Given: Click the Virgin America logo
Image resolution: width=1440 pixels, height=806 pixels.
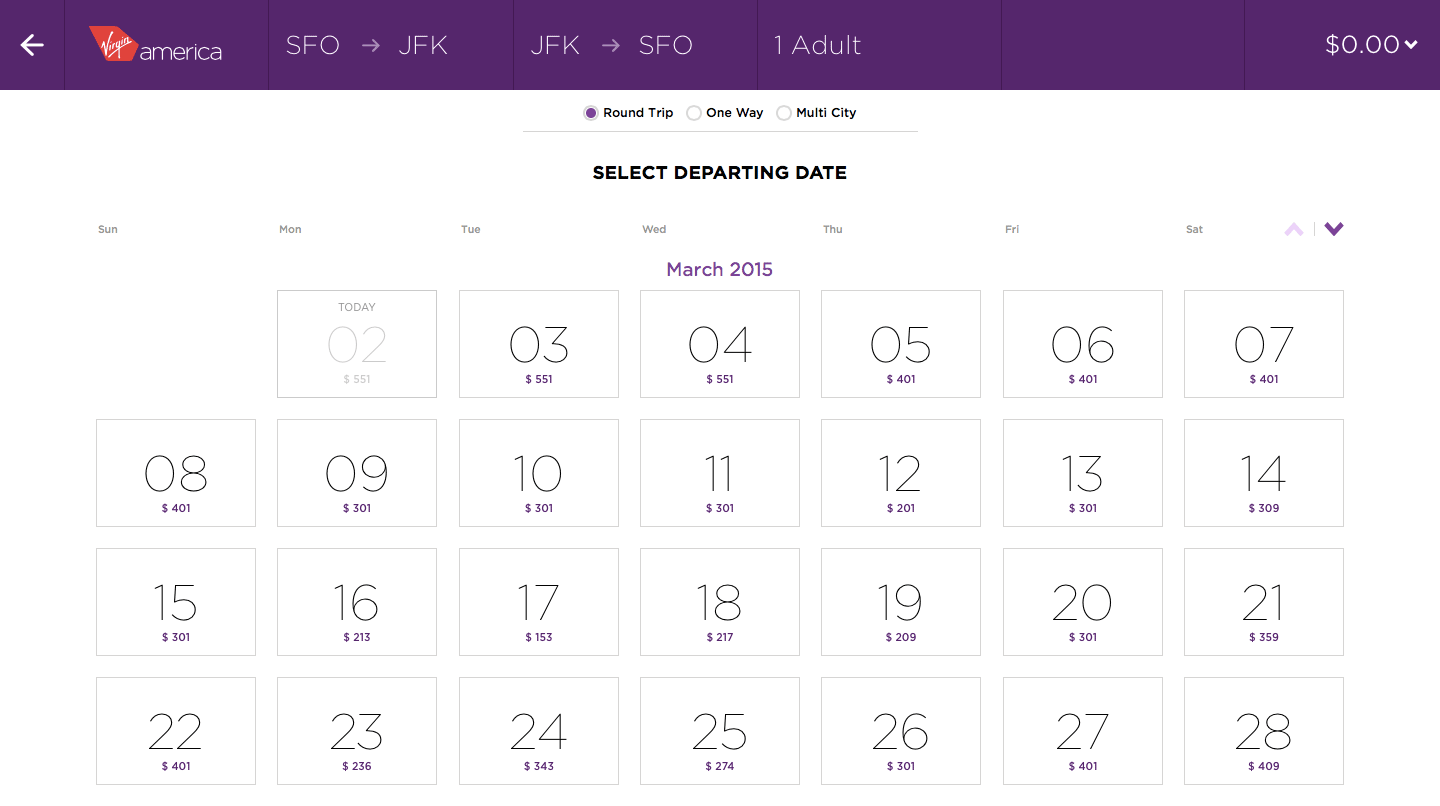Looking at the screenshot, I should (156, 45).
